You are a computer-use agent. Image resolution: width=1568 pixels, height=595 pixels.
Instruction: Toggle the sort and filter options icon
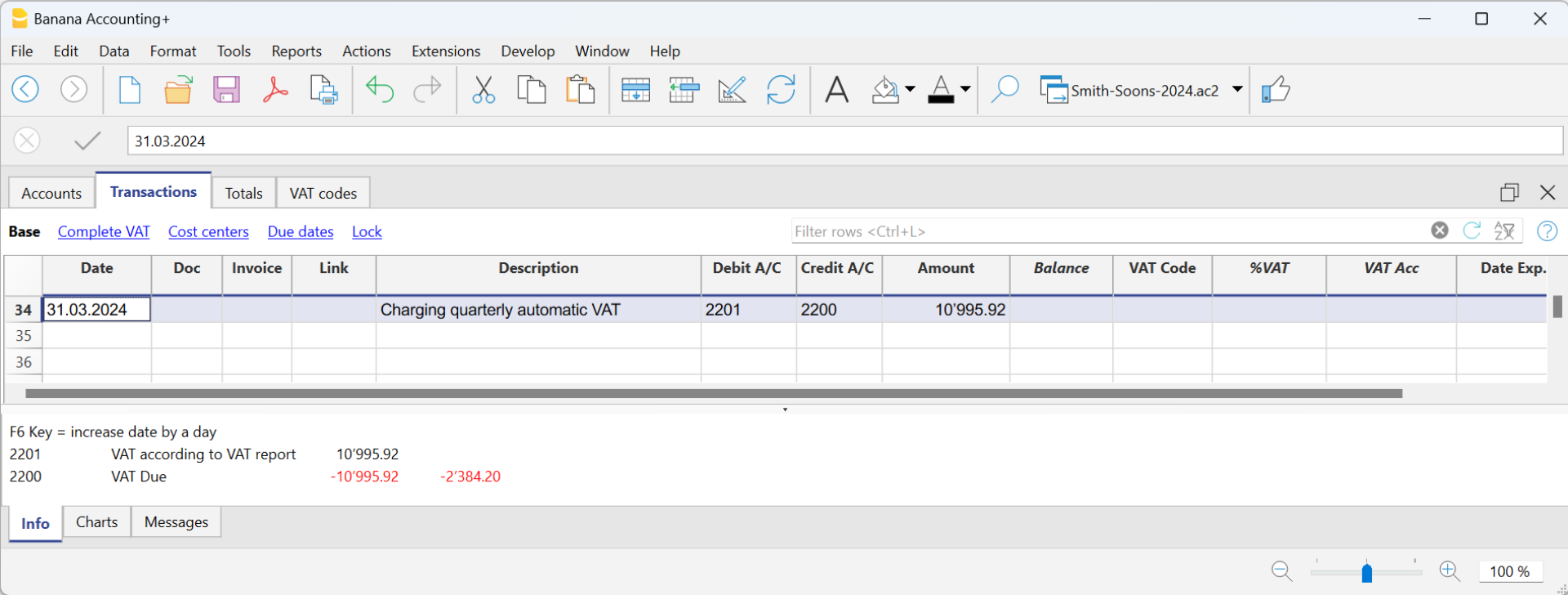(x=1504, y=231)
